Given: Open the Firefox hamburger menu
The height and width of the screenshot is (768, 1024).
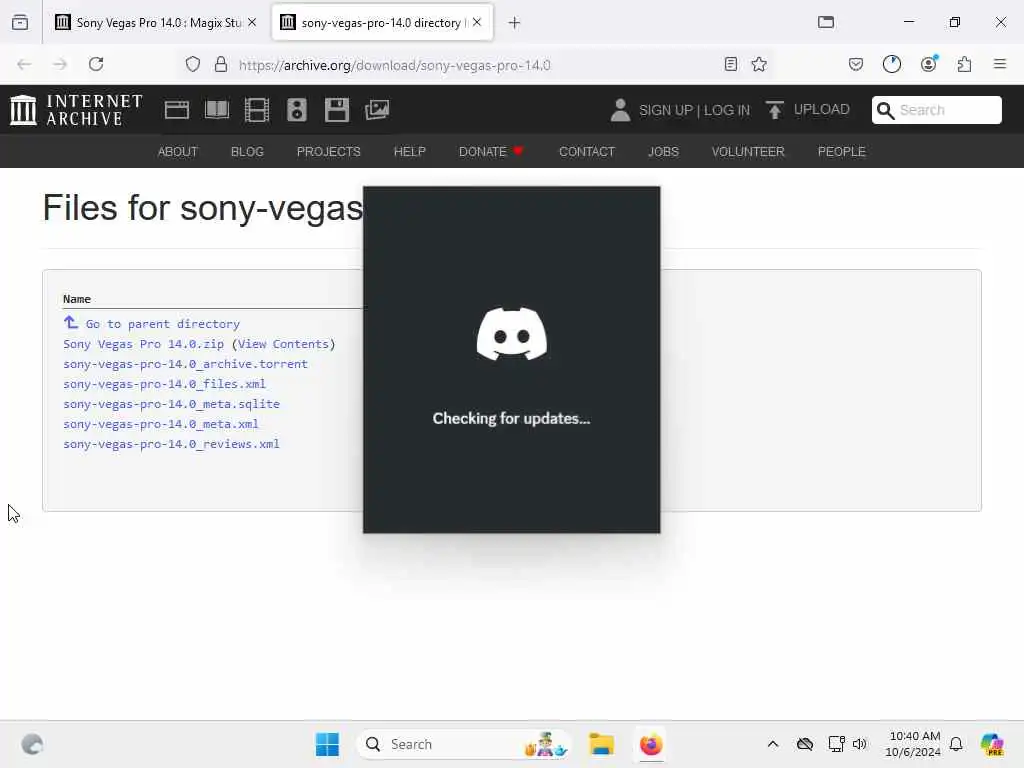Looking at the screenshot, I should click(1000, 64).
